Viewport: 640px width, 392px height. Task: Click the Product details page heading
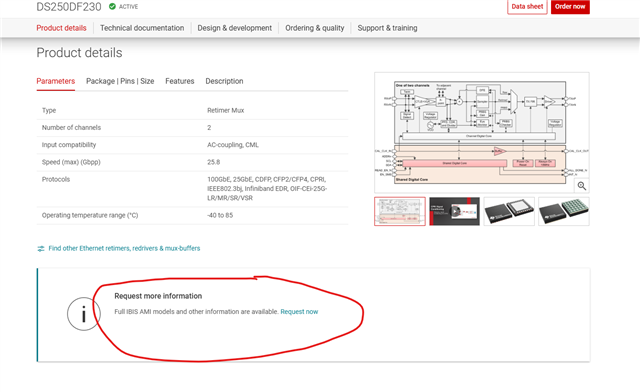(79, 53)
